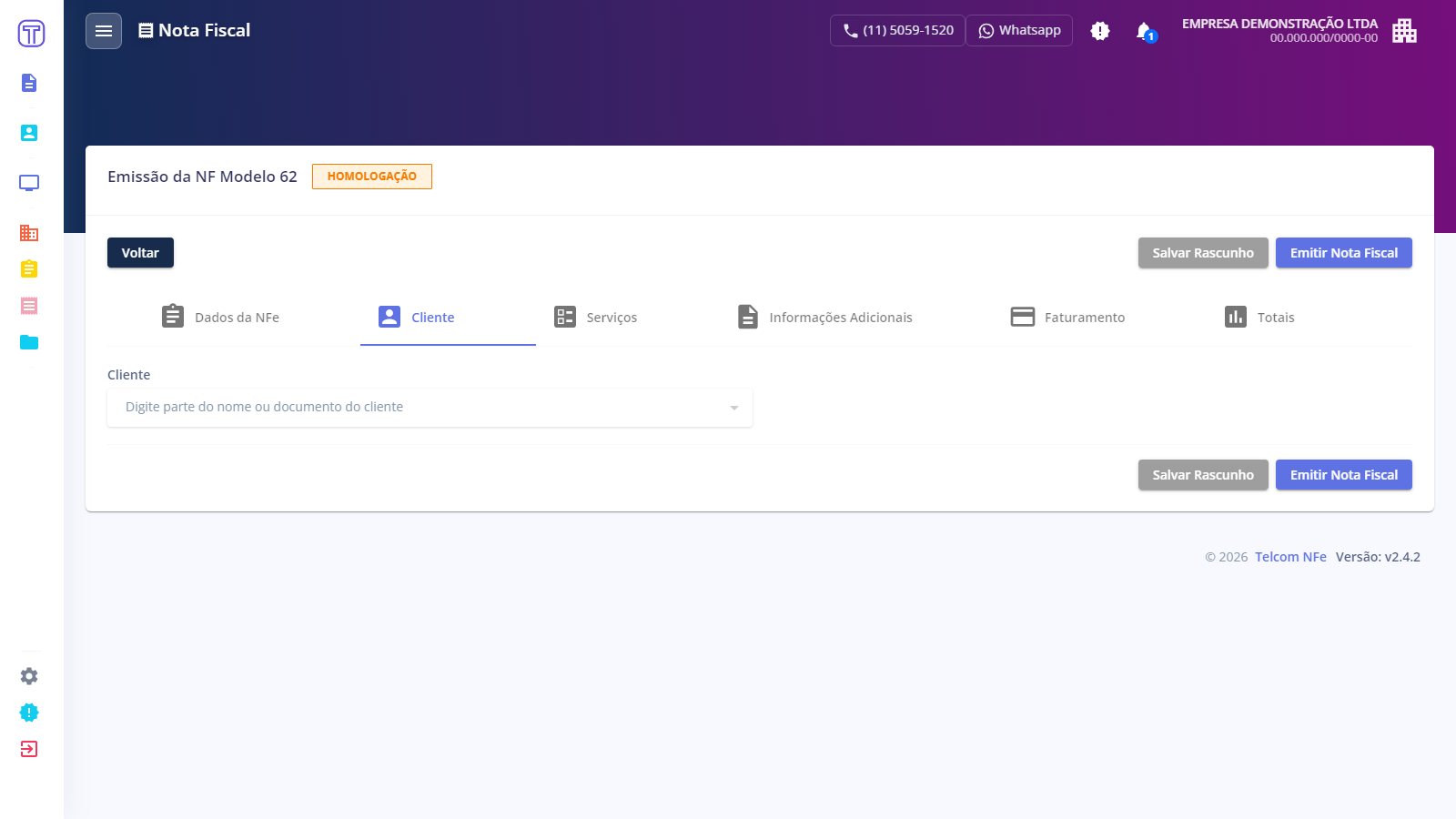The height and width of the screenshot is (819, 1456).
Task: Click the company building icon in the header
Action: (x=1404, y=31)
